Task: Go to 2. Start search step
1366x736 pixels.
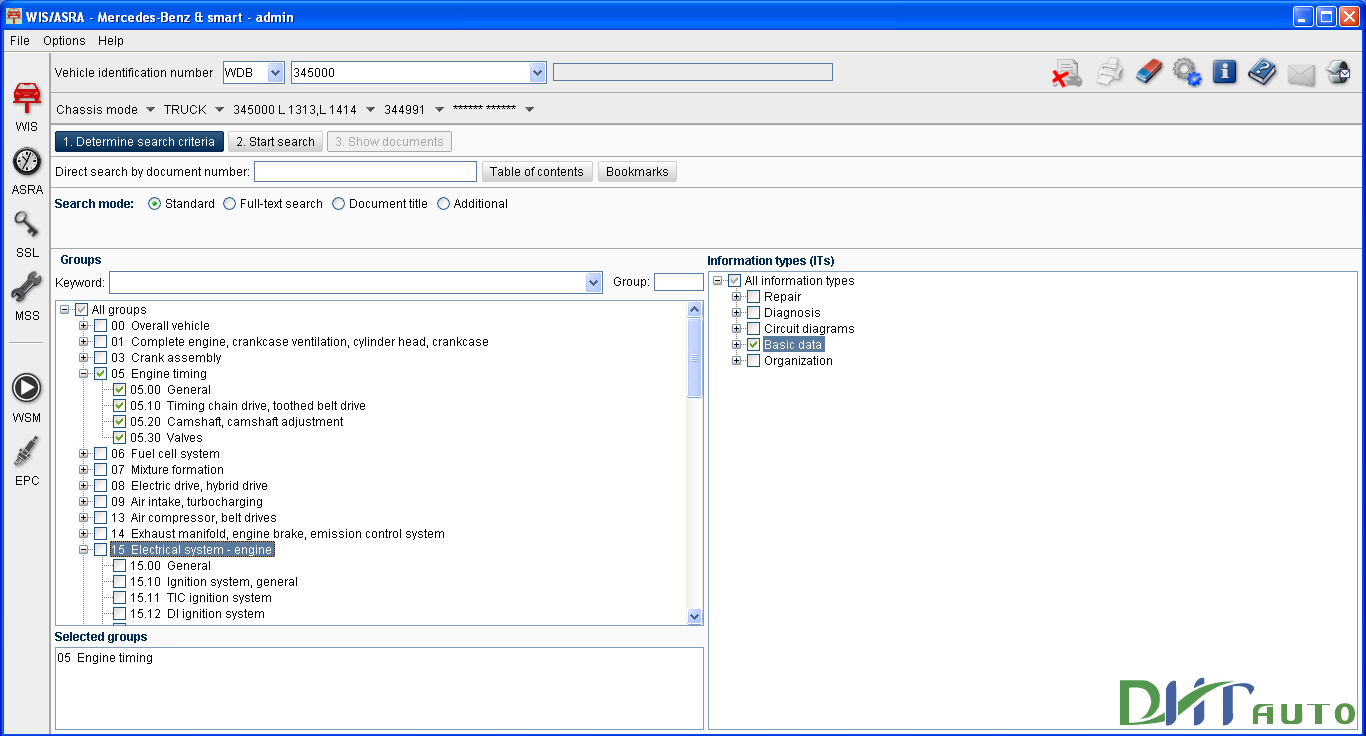Action: tap(275, 142)
